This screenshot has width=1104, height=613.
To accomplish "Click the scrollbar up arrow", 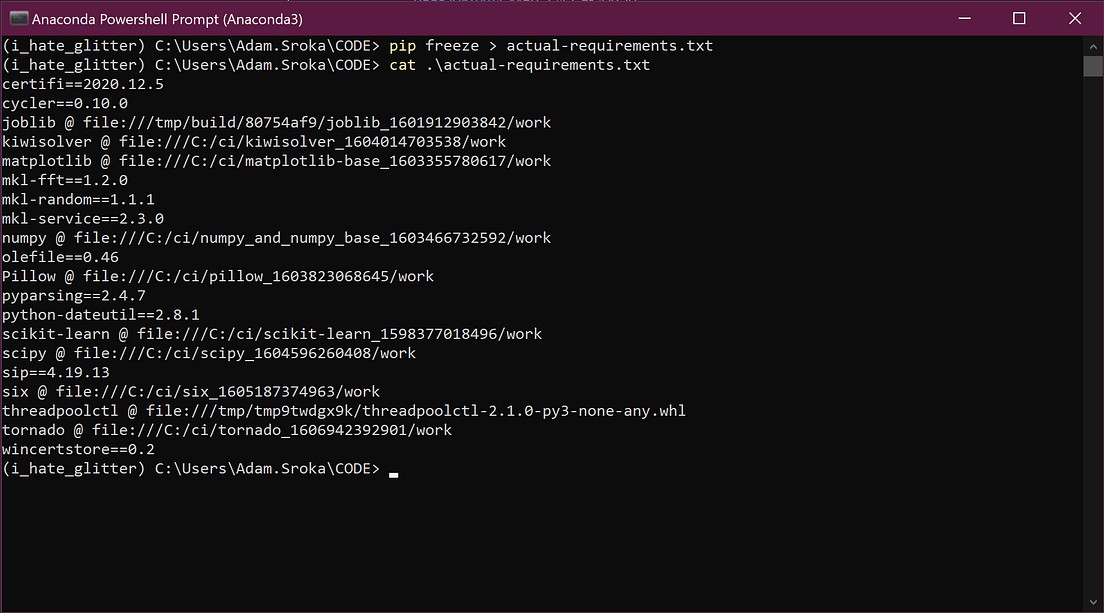I will [x=1092, y=46].
